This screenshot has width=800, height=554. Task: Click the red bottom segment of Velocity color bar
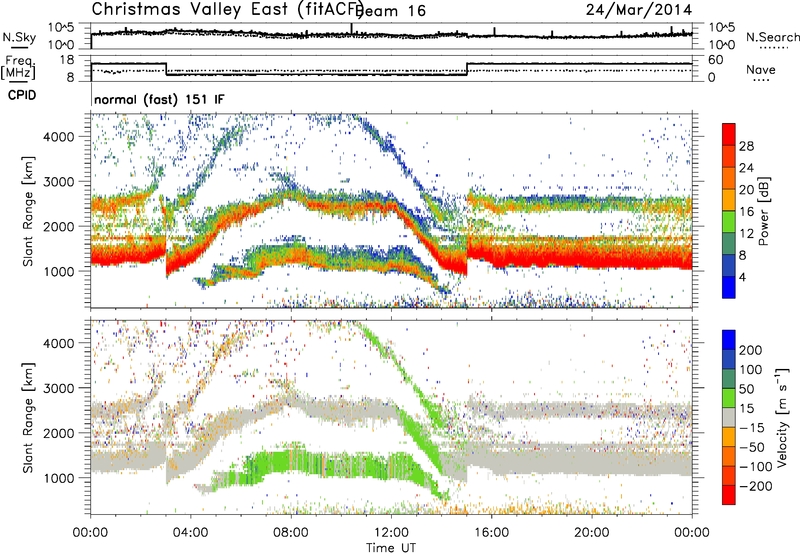729,495
